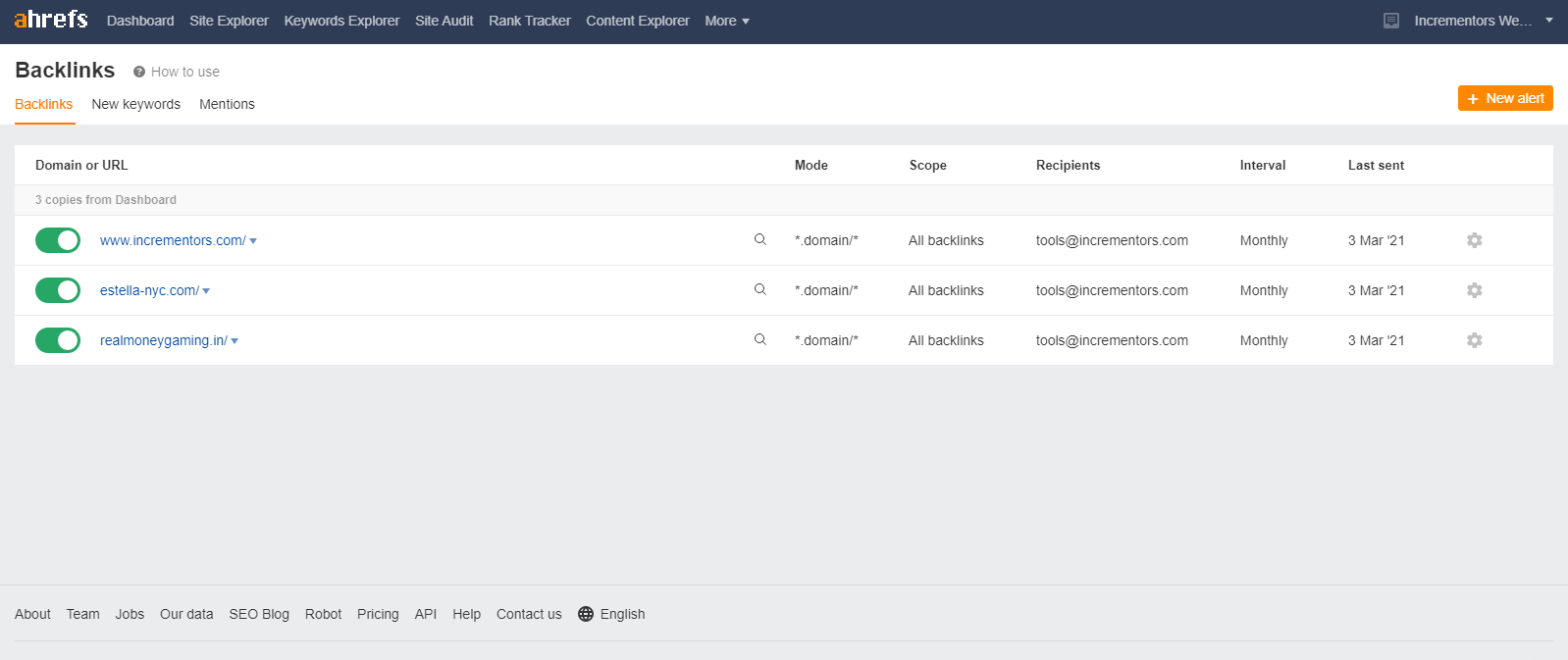Disable the www.incrementors.com alert toggle

pos(58,240)
